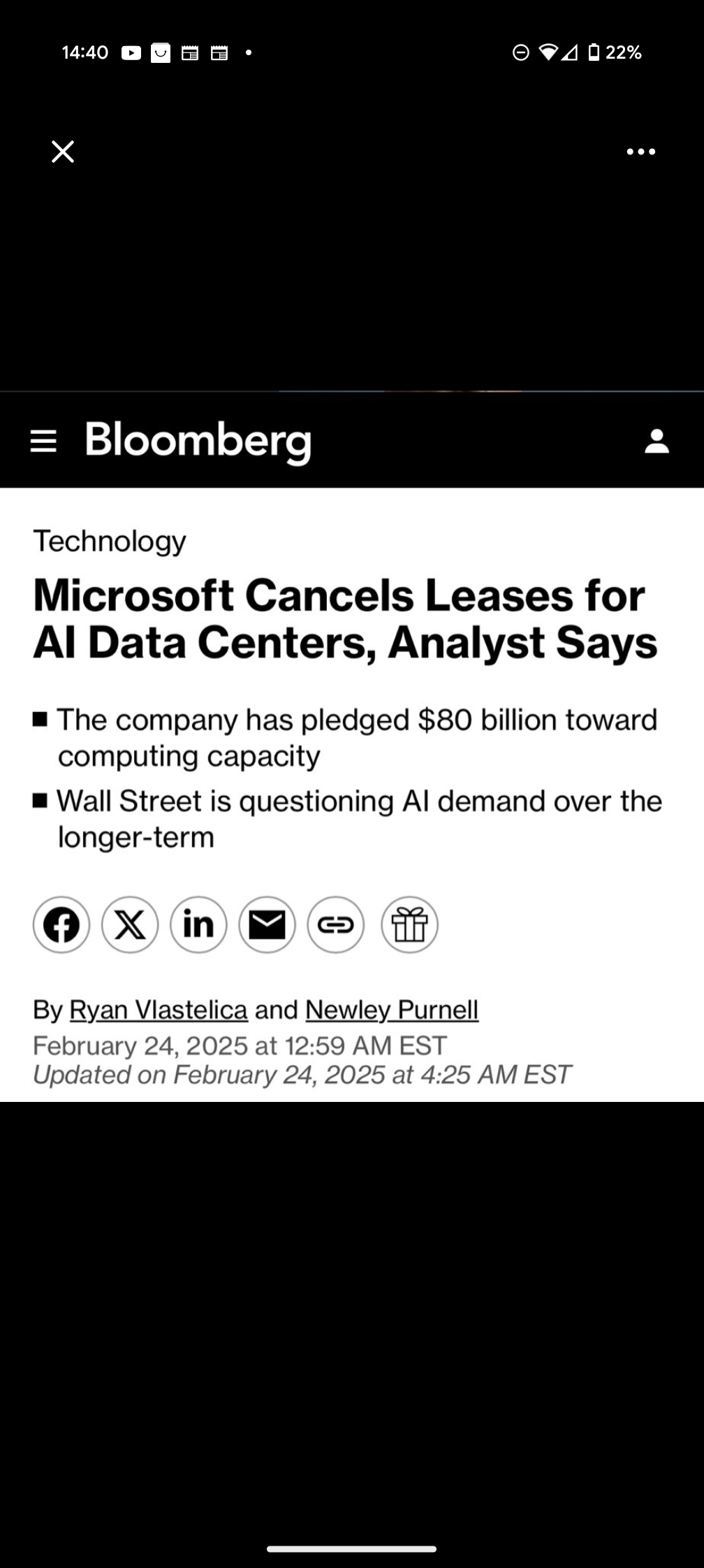Image resolution: width=704 pixels, height=1568 pixels.
Task: Share article on LinkedIn
Action: coord(198,925)
